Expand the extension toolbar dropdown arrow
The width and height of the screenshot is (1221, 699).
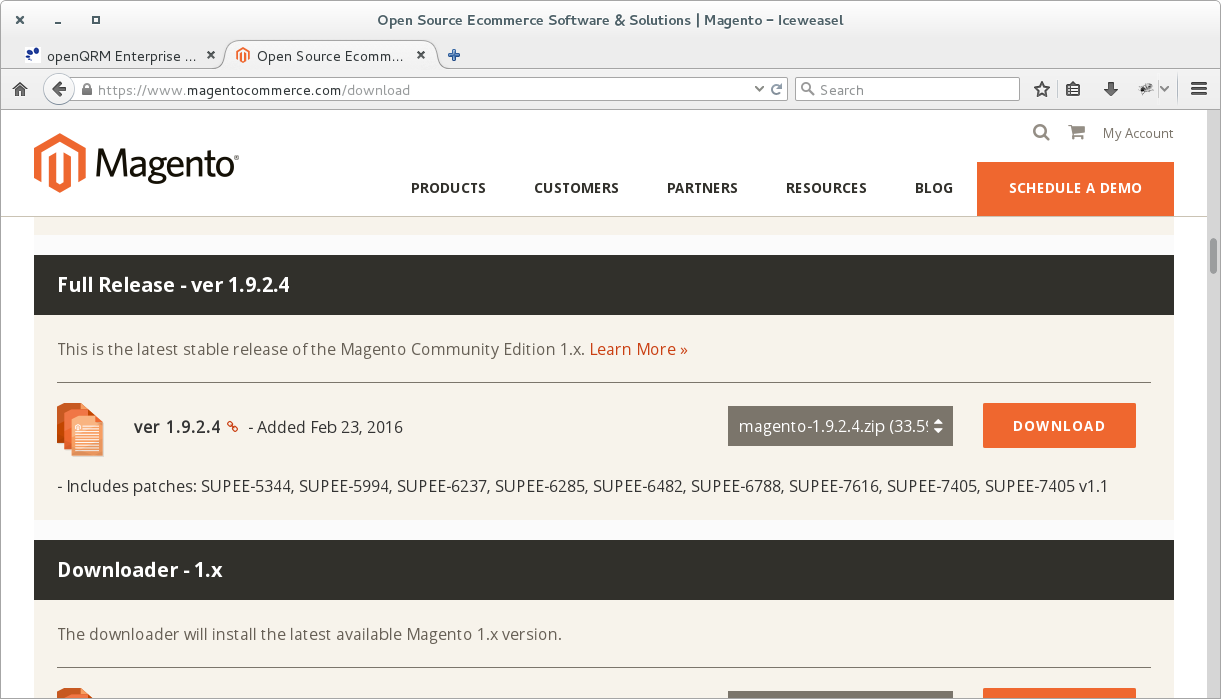tap(1165, 89)
